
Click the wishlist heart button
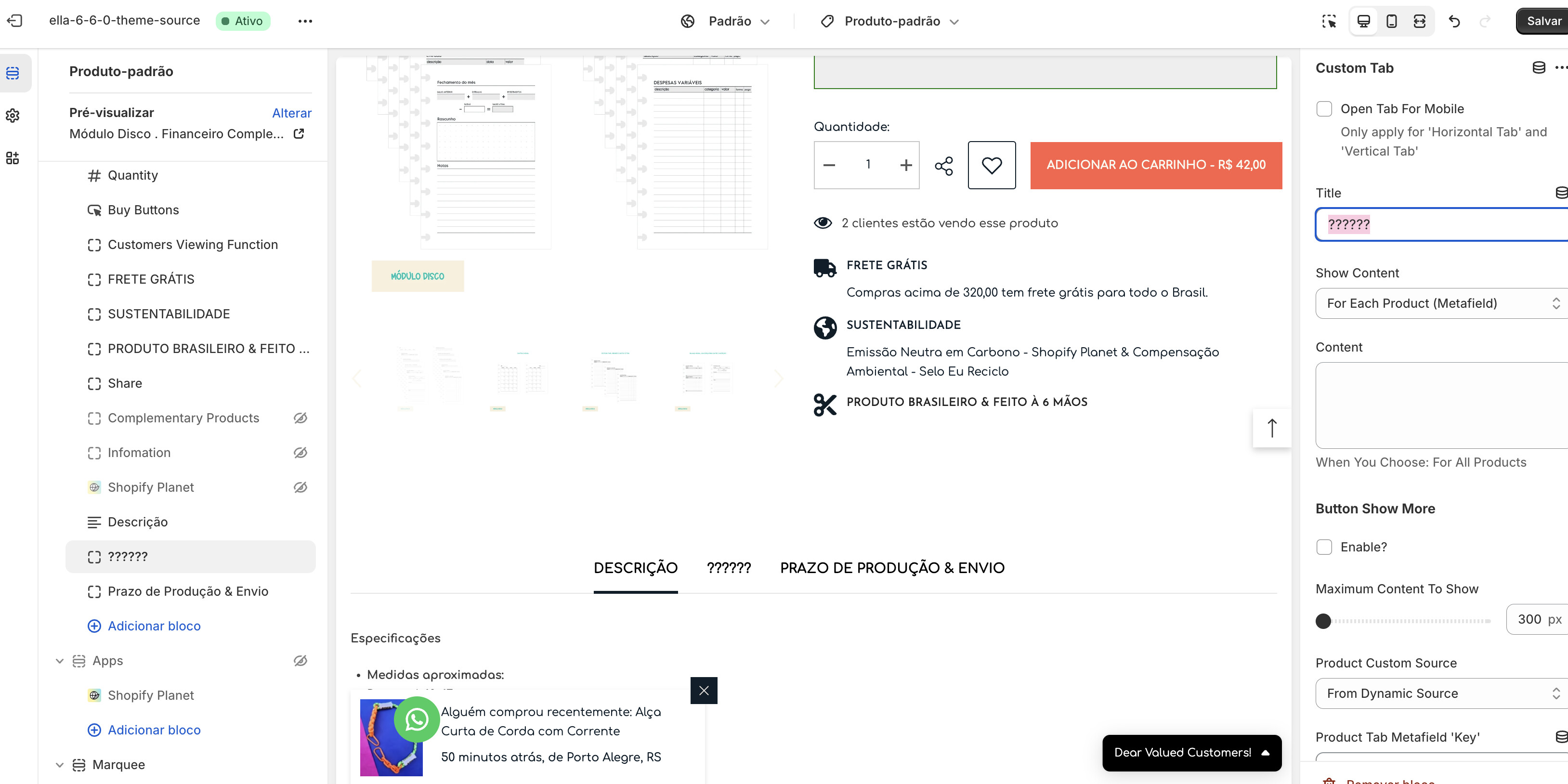point(992,165)
